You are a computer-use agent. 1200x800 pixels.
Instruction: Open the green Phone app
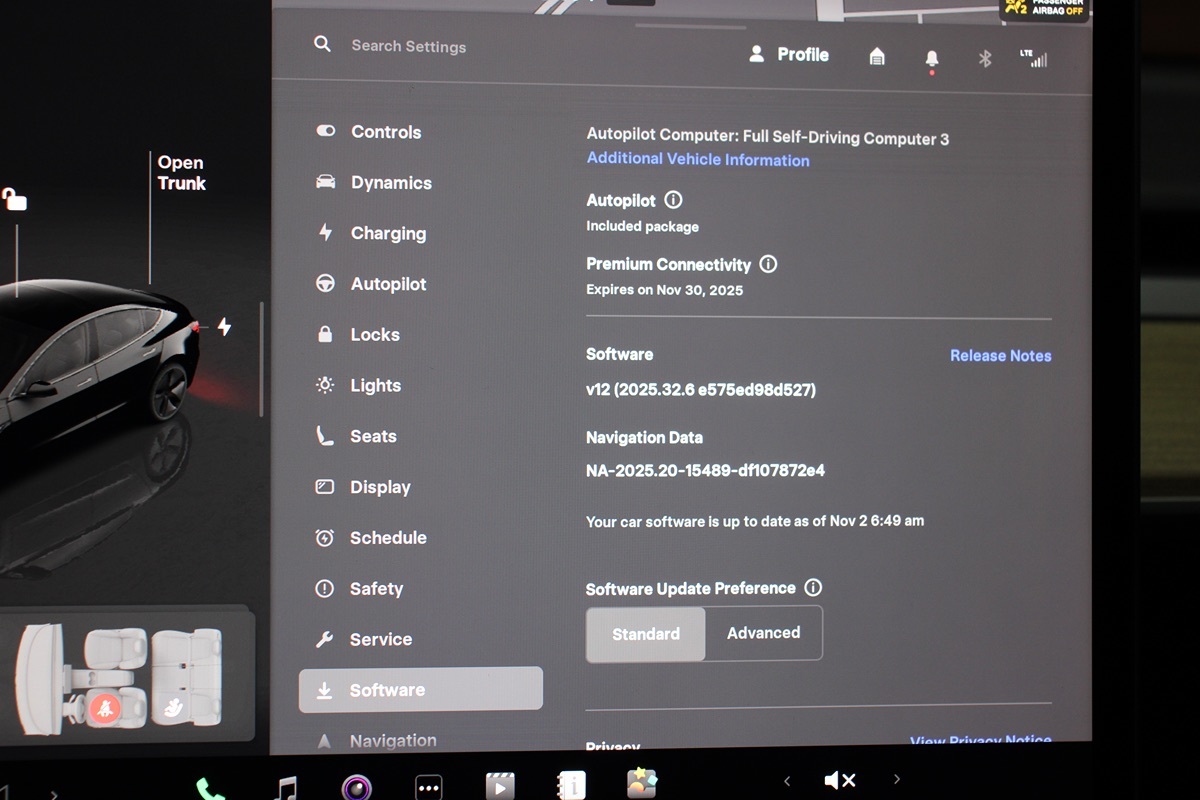pos(210,788)
